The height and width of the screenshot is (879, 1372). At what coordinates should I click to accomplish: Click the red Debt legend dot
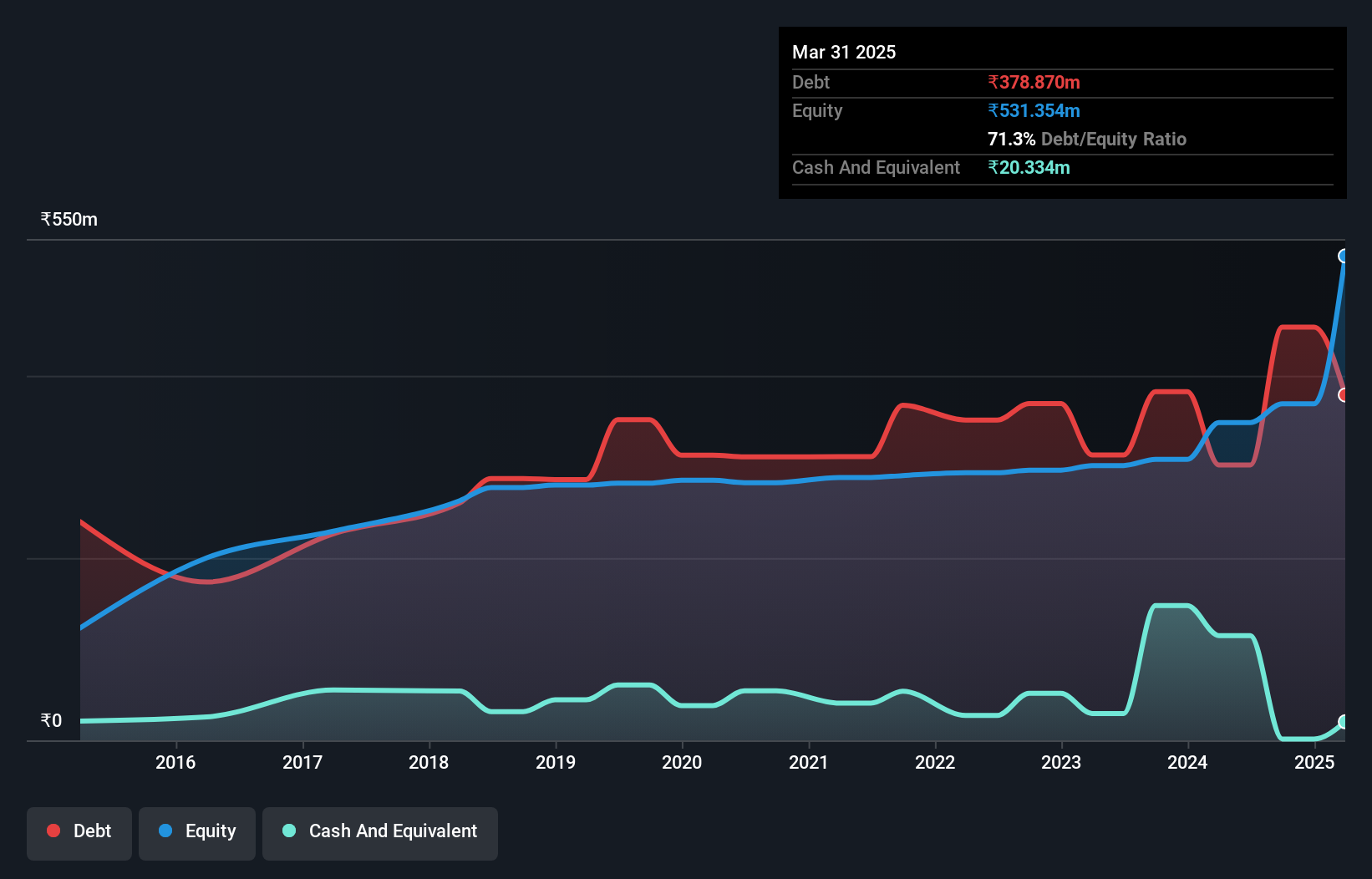tap(53, 831)
